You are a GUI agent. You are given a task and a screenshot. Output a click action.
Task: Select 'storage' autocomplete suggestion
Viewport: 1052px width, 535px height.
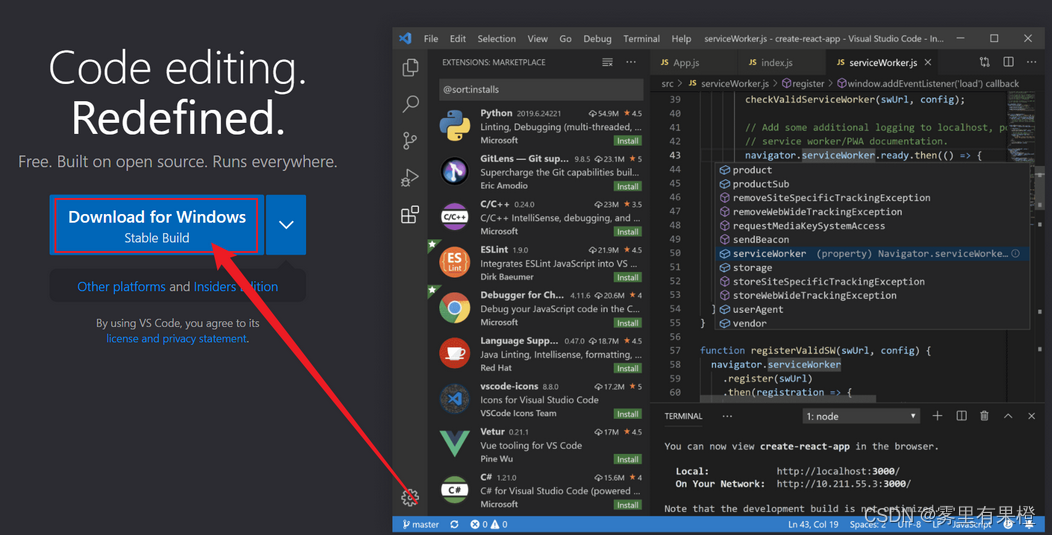873,268
